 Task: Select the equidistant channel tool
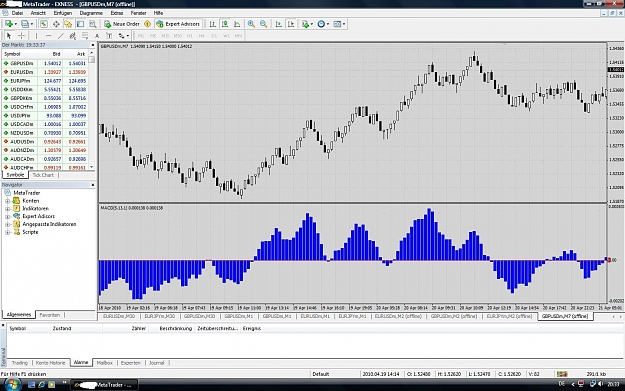73,36
